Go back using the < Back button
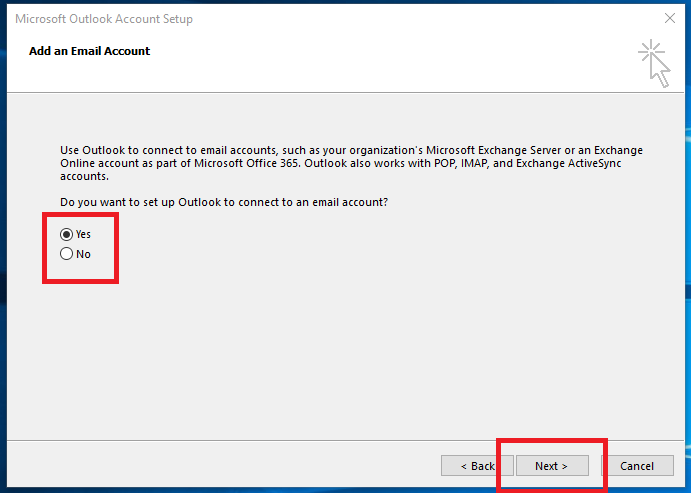 point(477,466)
